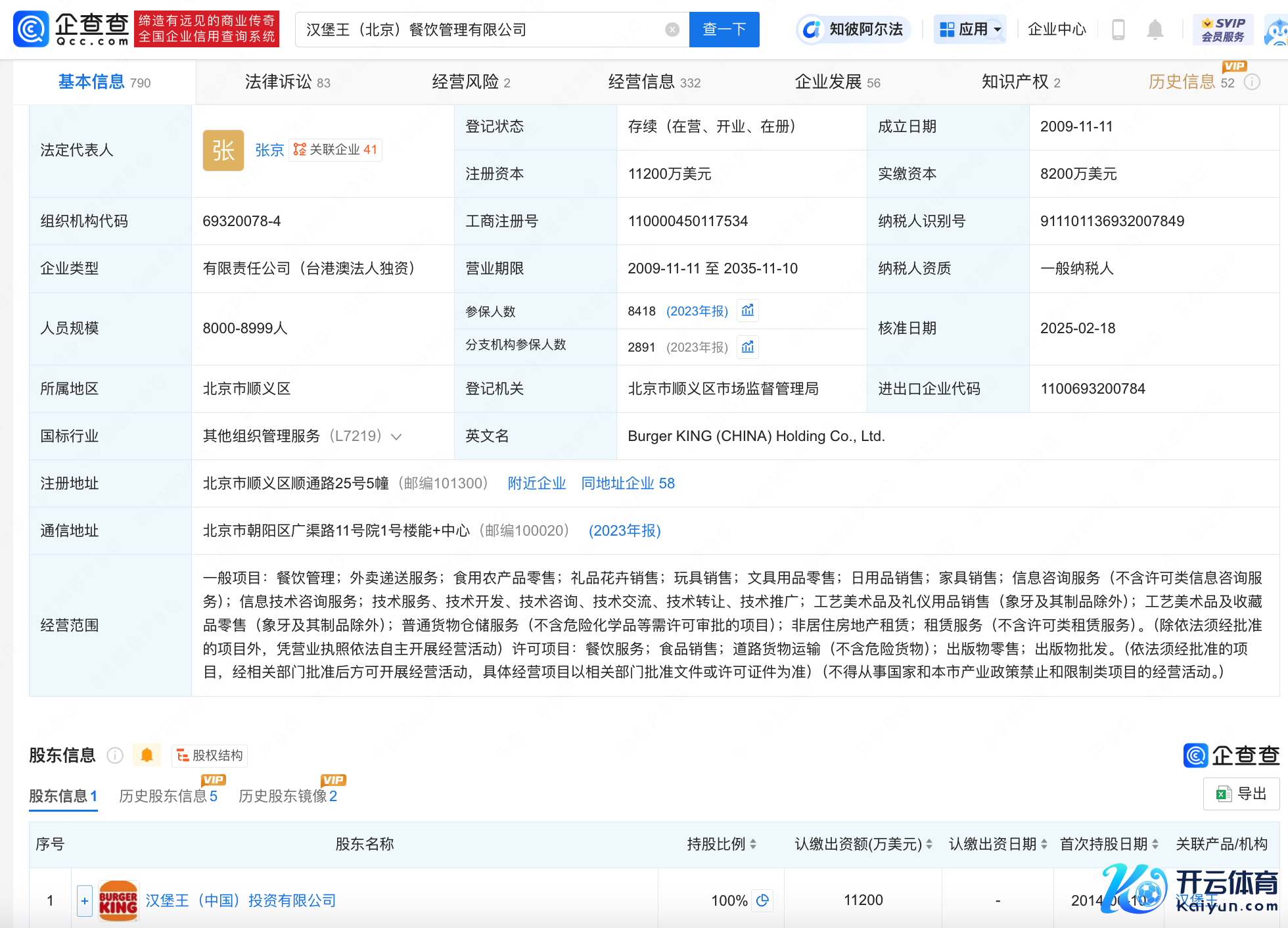Screen dimensions: 1288x928
Task: Open chart icon beside 8418 insured count
Action: click(748, 310)
